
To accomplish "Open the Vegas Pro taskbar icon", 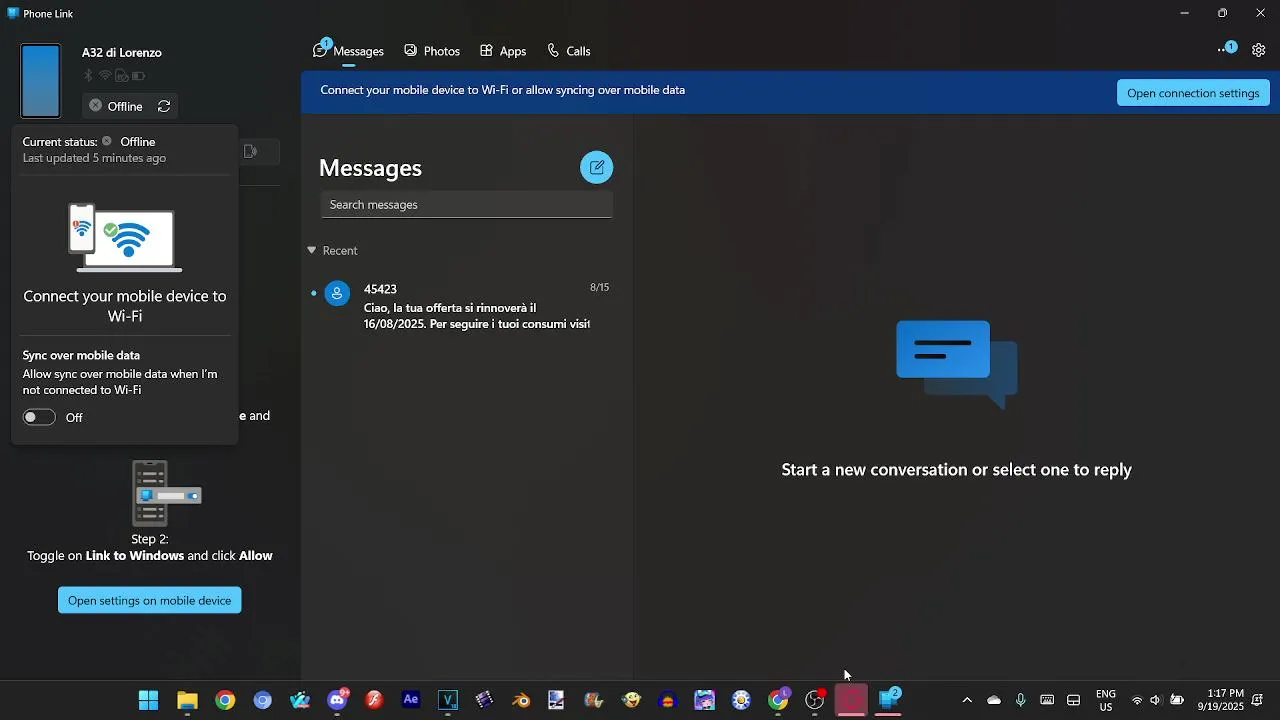I will pyautogui.click(x=448, y=700).
